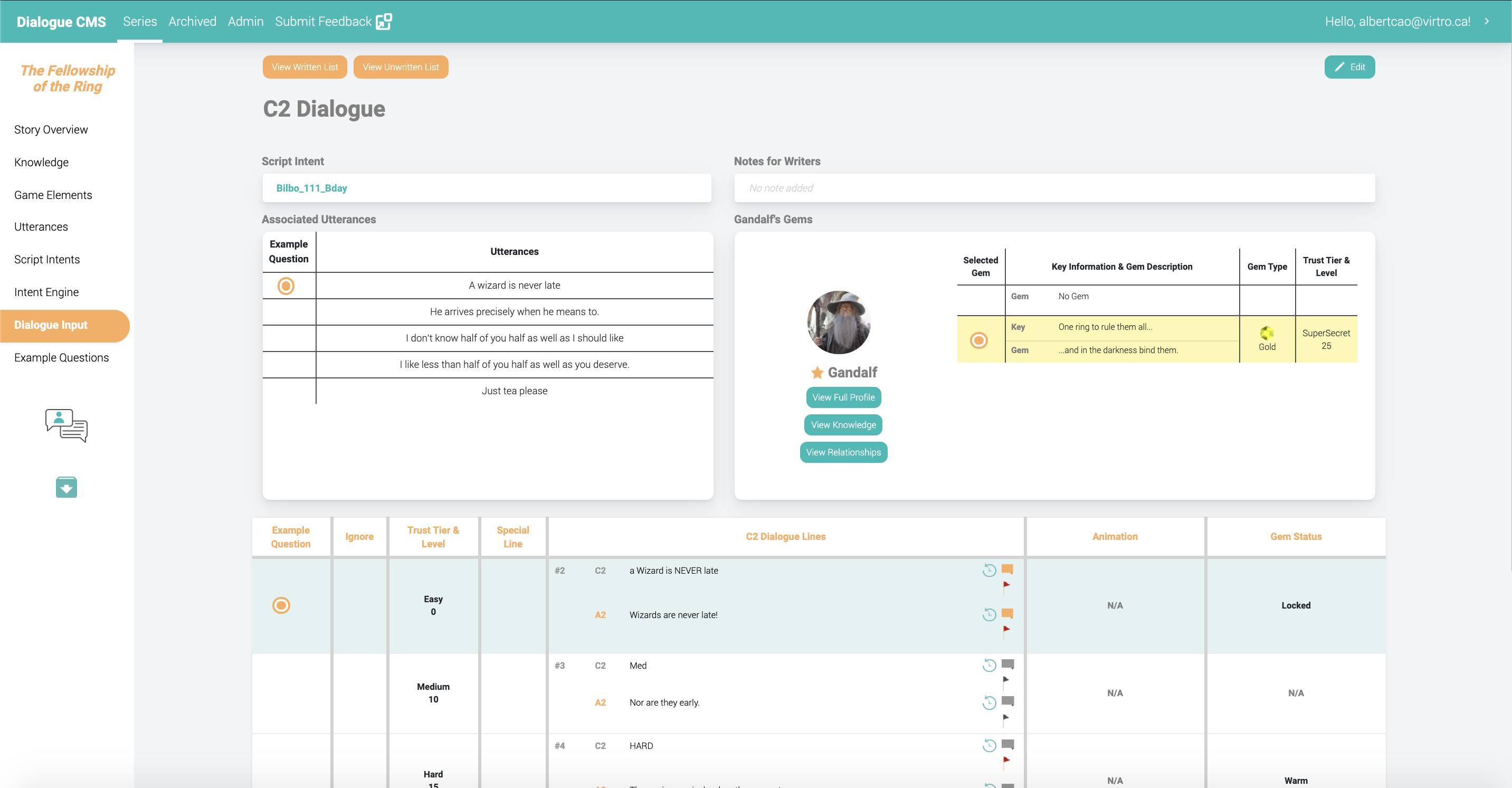Click Submit Feedback link
This screenshot has width=1512, height=788.
[x=323, y=21]
